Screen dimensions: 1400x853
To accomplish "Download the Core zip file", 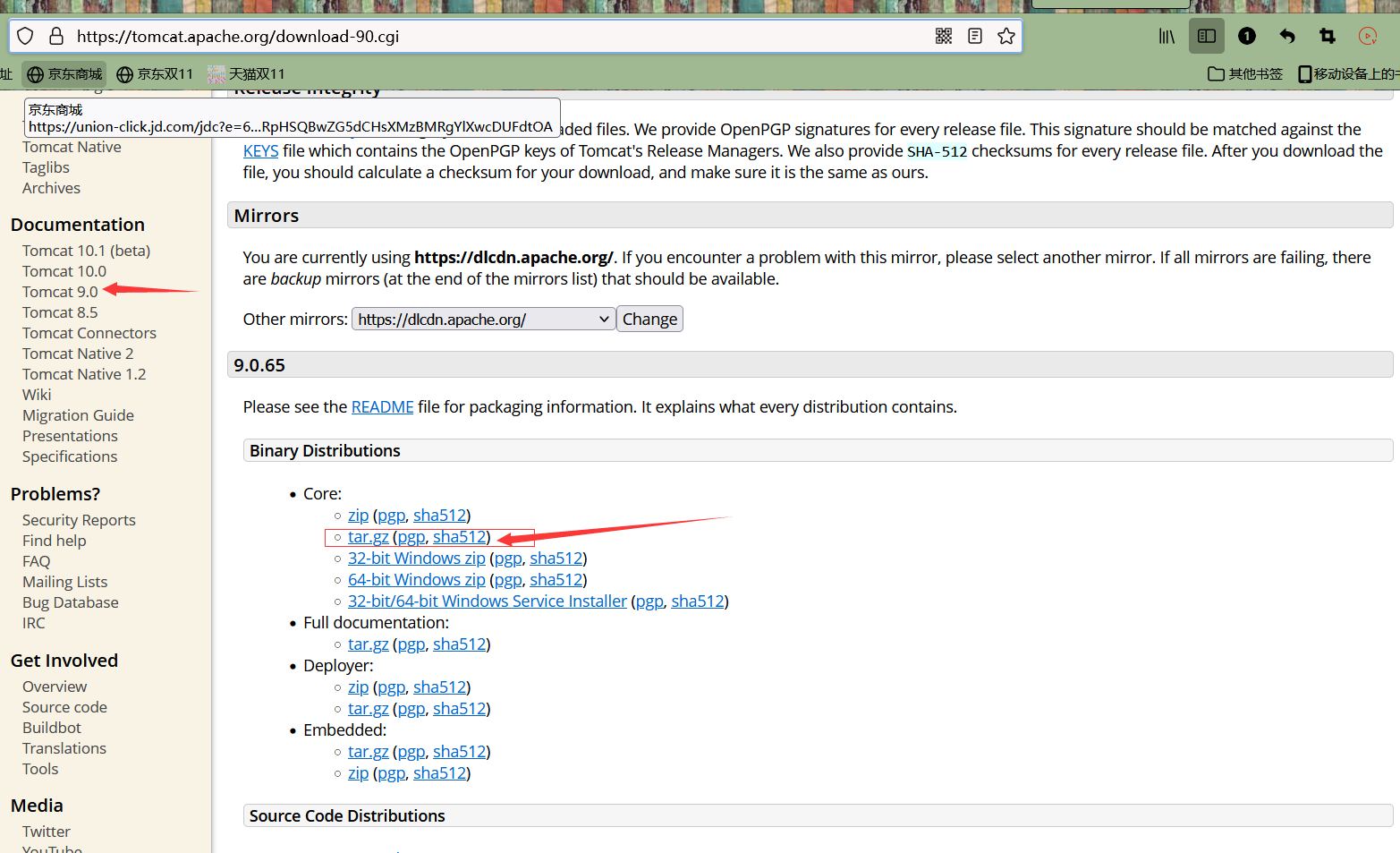I will pos(359,516).
